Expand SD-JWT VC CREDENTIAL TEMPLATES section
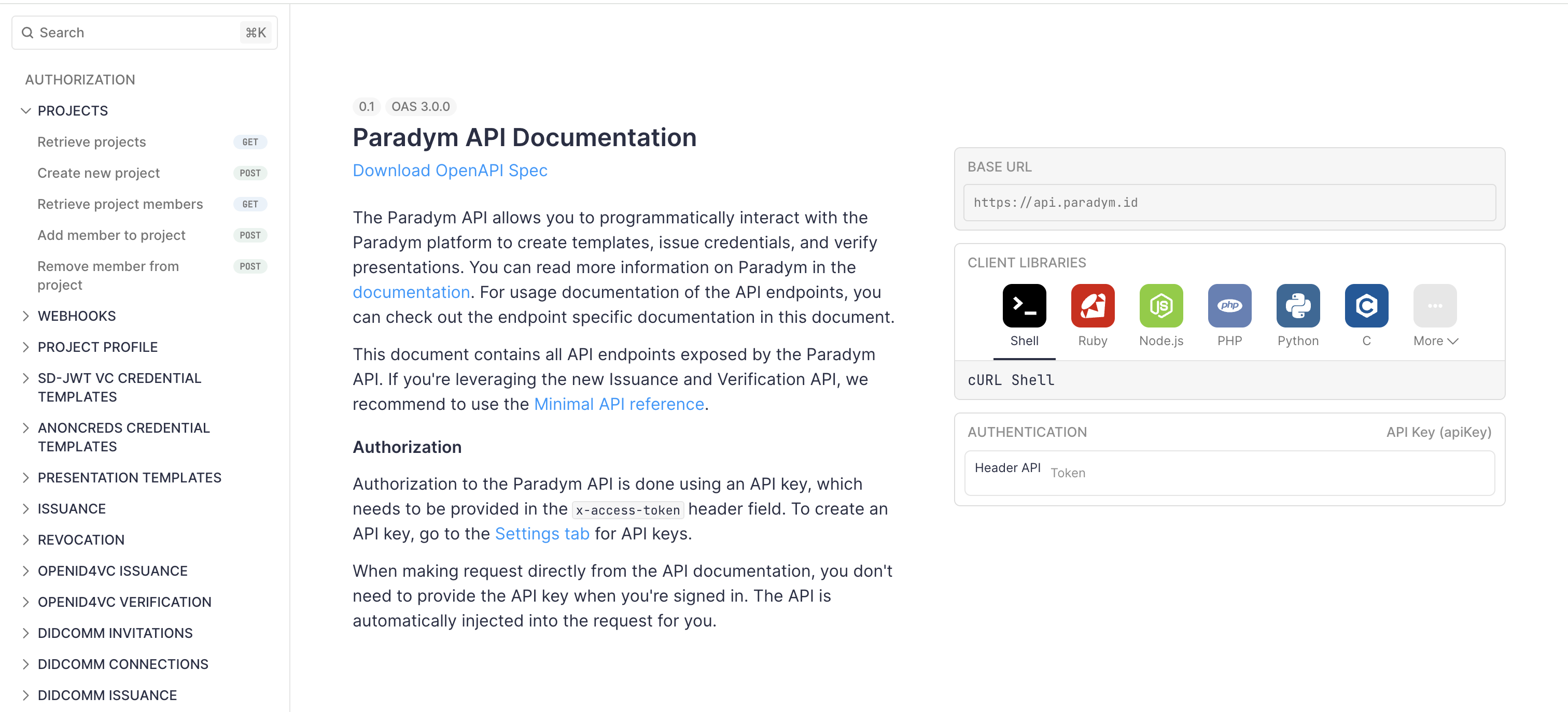Image resolution: width=1568 pixels, height=712 pixels. point(25,378)
